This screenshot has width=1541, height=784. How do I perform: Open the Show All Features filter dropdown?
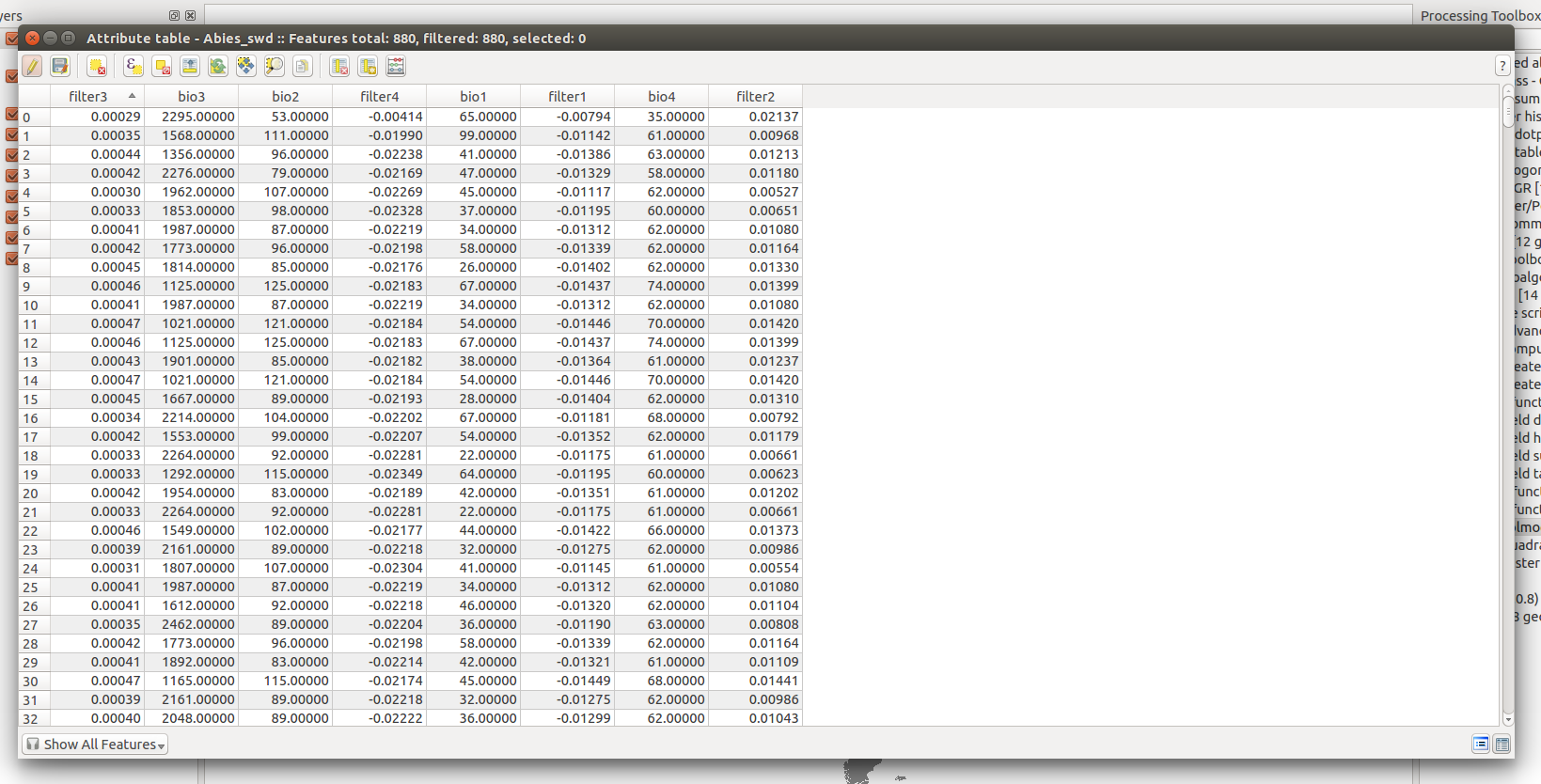(x=95, y=745)
